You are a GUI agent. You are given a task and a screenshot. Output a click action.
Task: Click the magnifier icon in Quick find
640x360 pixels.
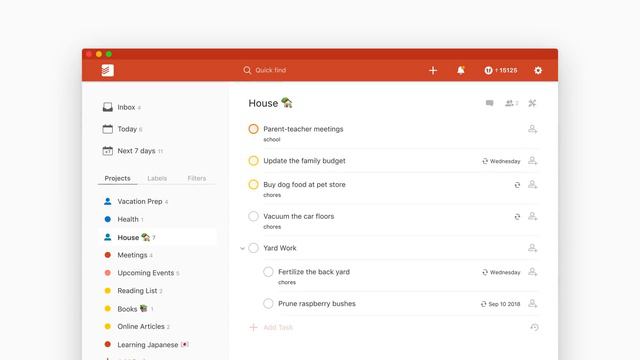point(247,70)
